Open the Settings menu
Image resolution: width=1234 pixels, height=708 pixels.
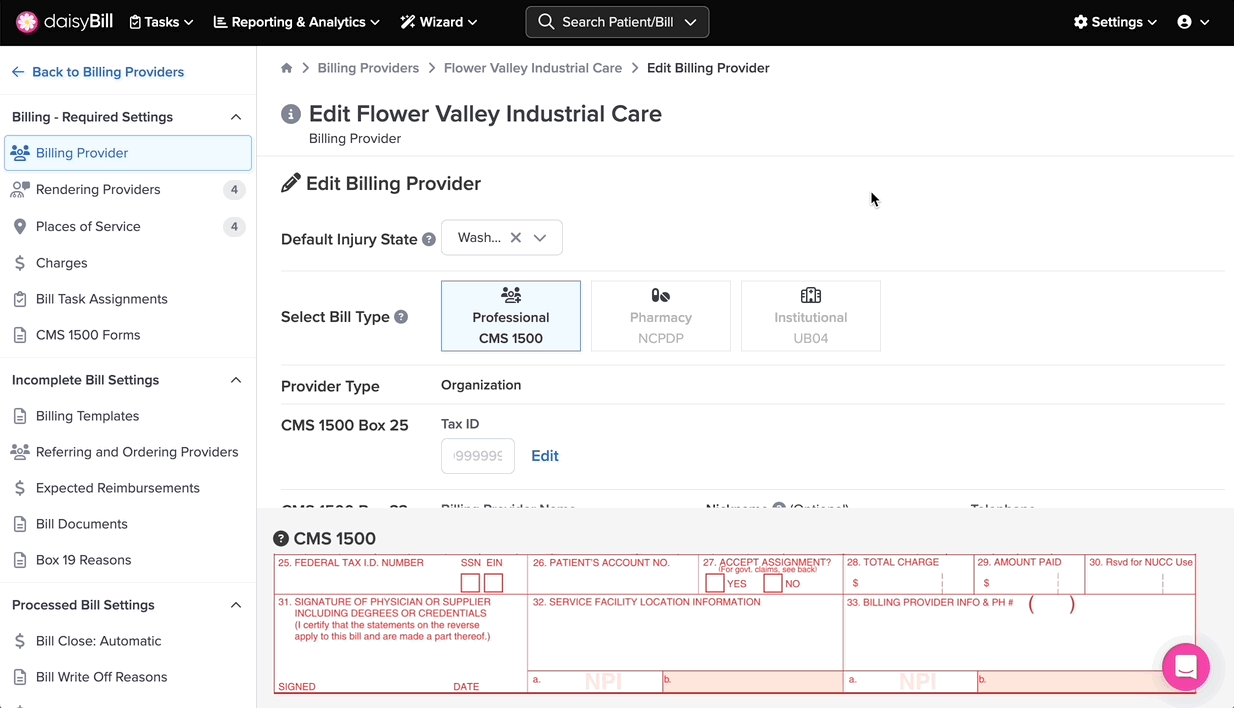tap(1115, 22)
